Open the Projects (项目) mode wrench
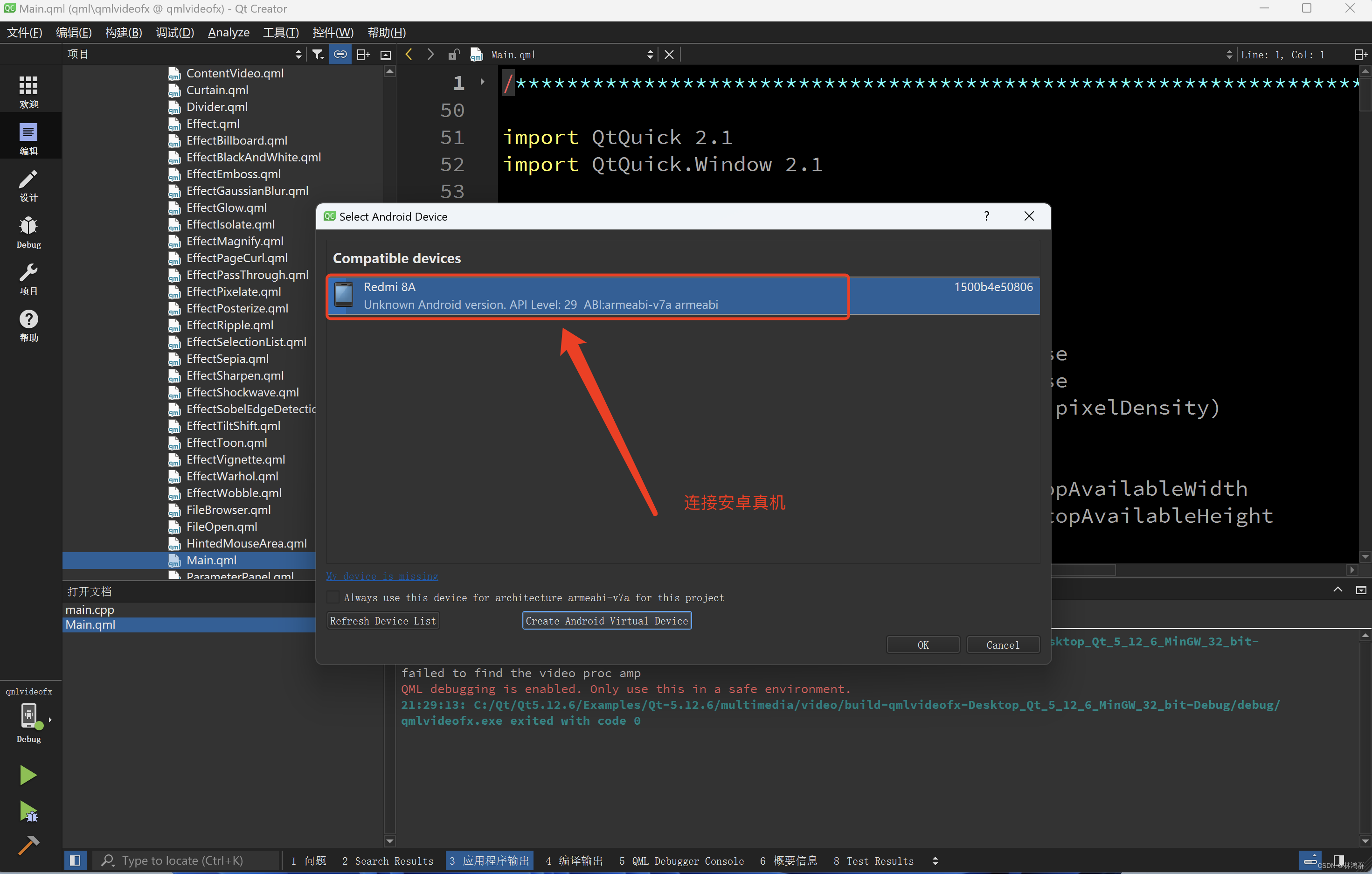The width and height of the screenshot is (1372, 874). (x=28, y=279)
